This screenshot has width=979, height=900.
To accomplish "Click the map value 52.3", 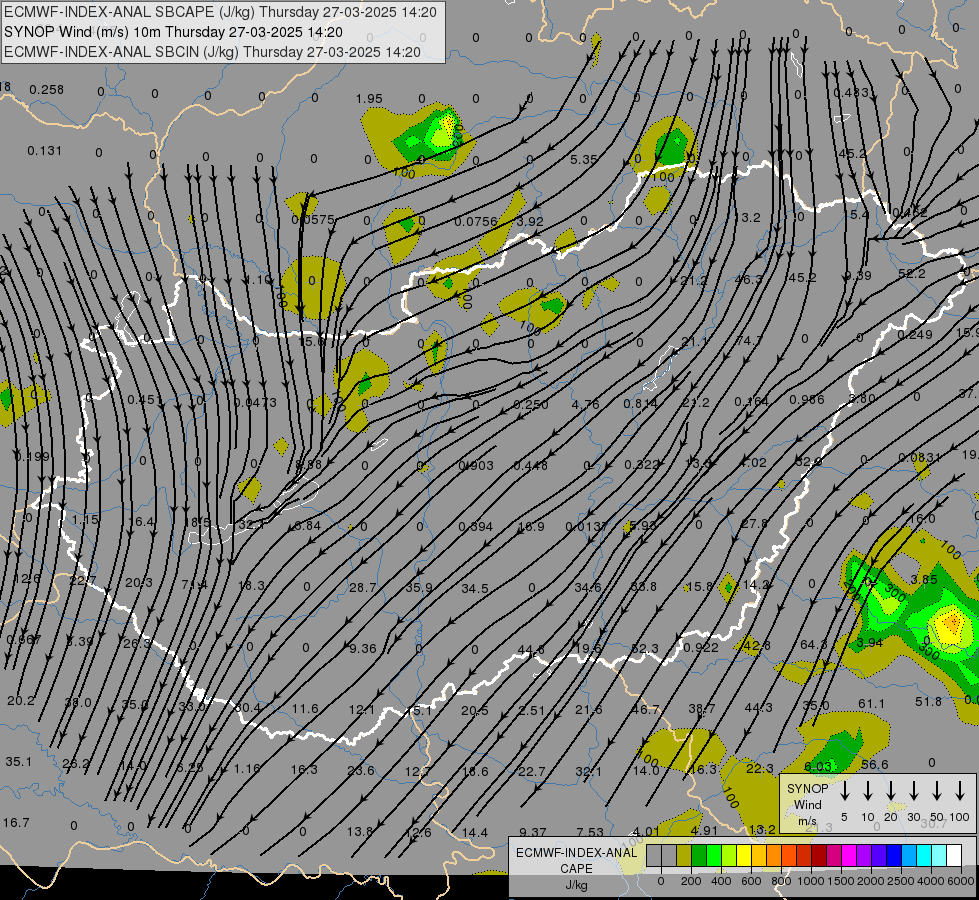I will pyautogui.click(x=644, y=648).
